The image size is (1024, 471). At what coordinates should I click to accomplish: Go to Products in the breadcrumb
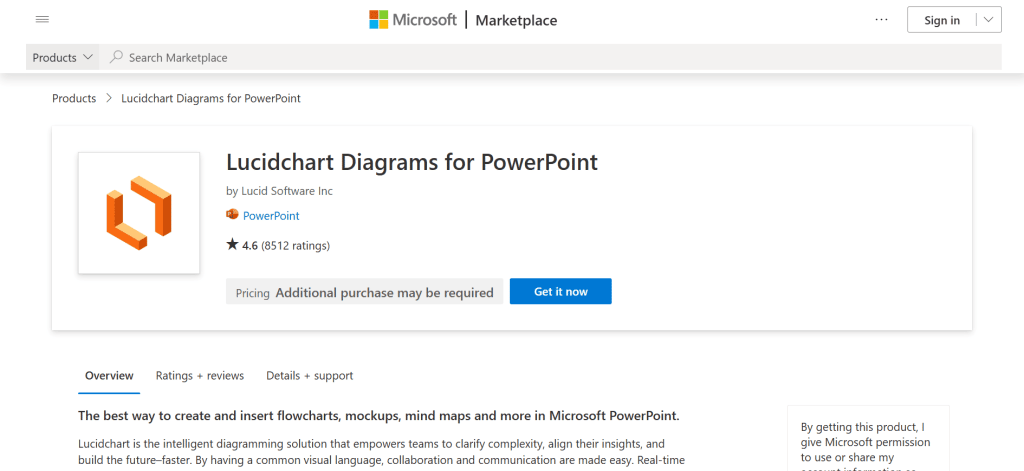click(74, 99)
